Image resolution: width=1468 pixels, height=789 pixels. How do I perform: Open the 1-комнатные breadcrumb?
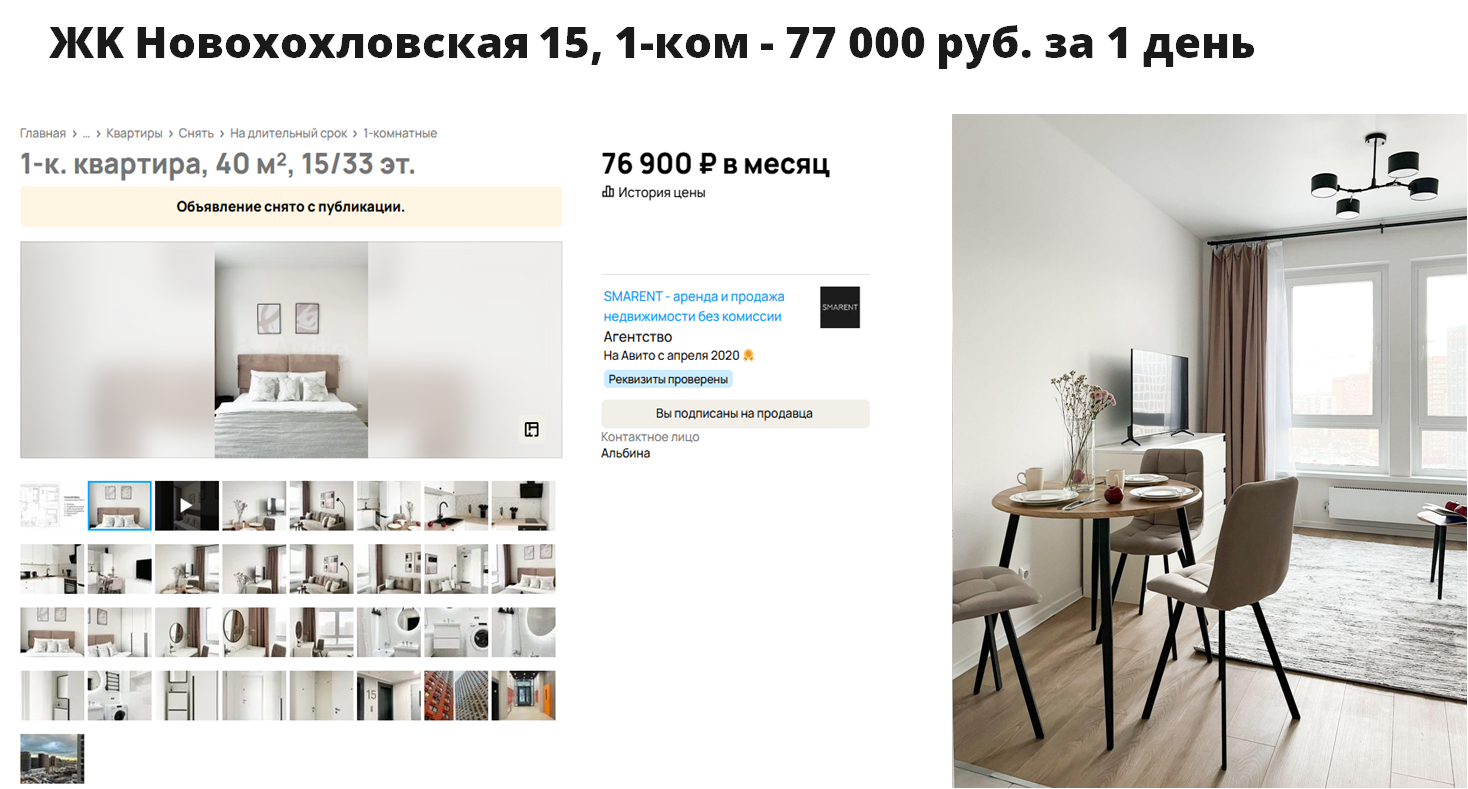point(400,133)
